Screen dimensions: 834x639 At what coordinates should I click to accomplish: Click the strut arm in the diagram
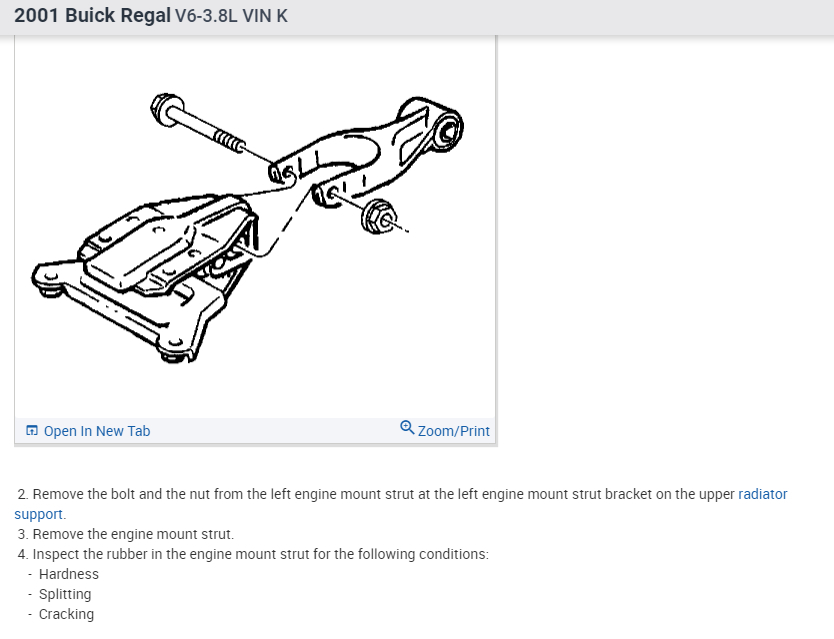coord(363,153)
